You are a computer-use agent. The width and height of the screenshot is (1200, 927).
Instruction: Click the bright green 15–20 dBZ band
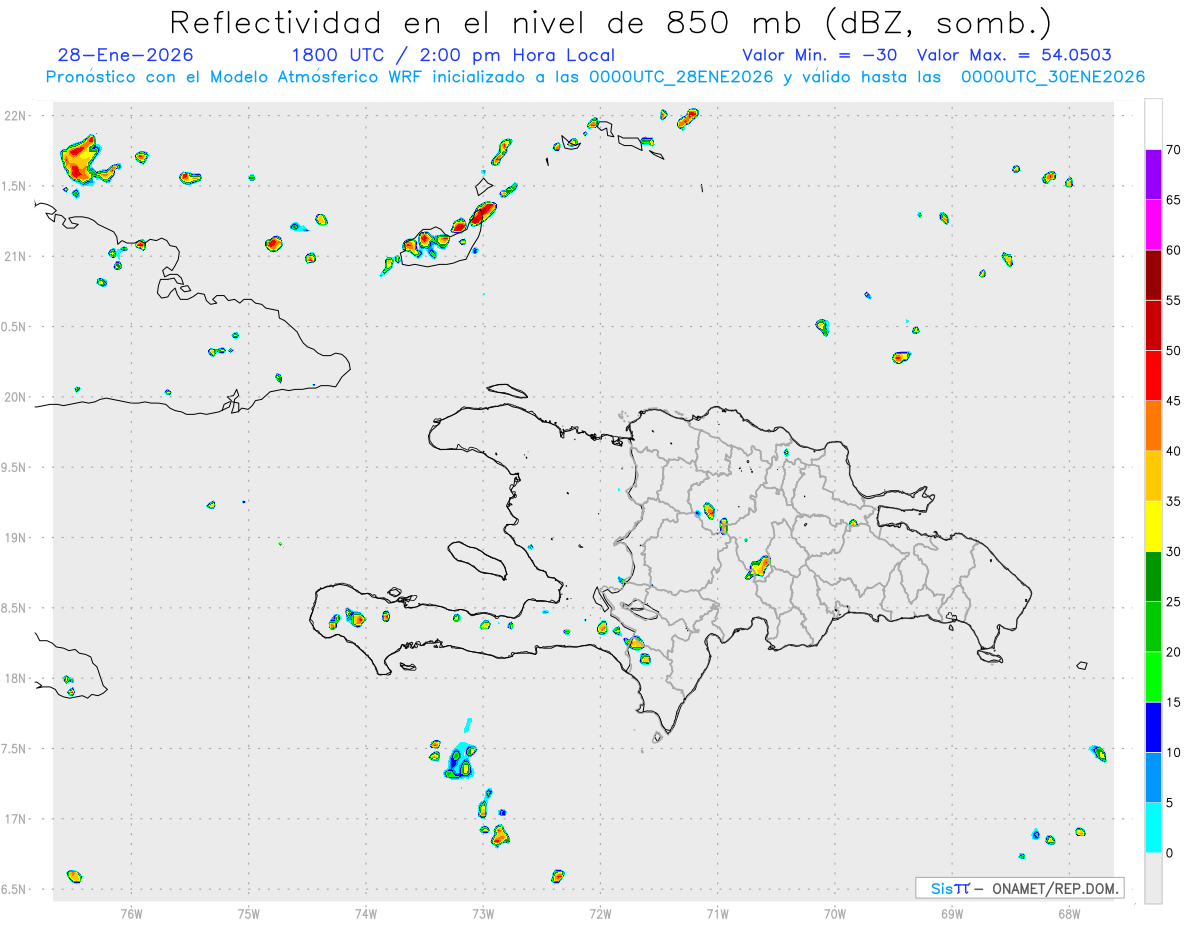1153,677
